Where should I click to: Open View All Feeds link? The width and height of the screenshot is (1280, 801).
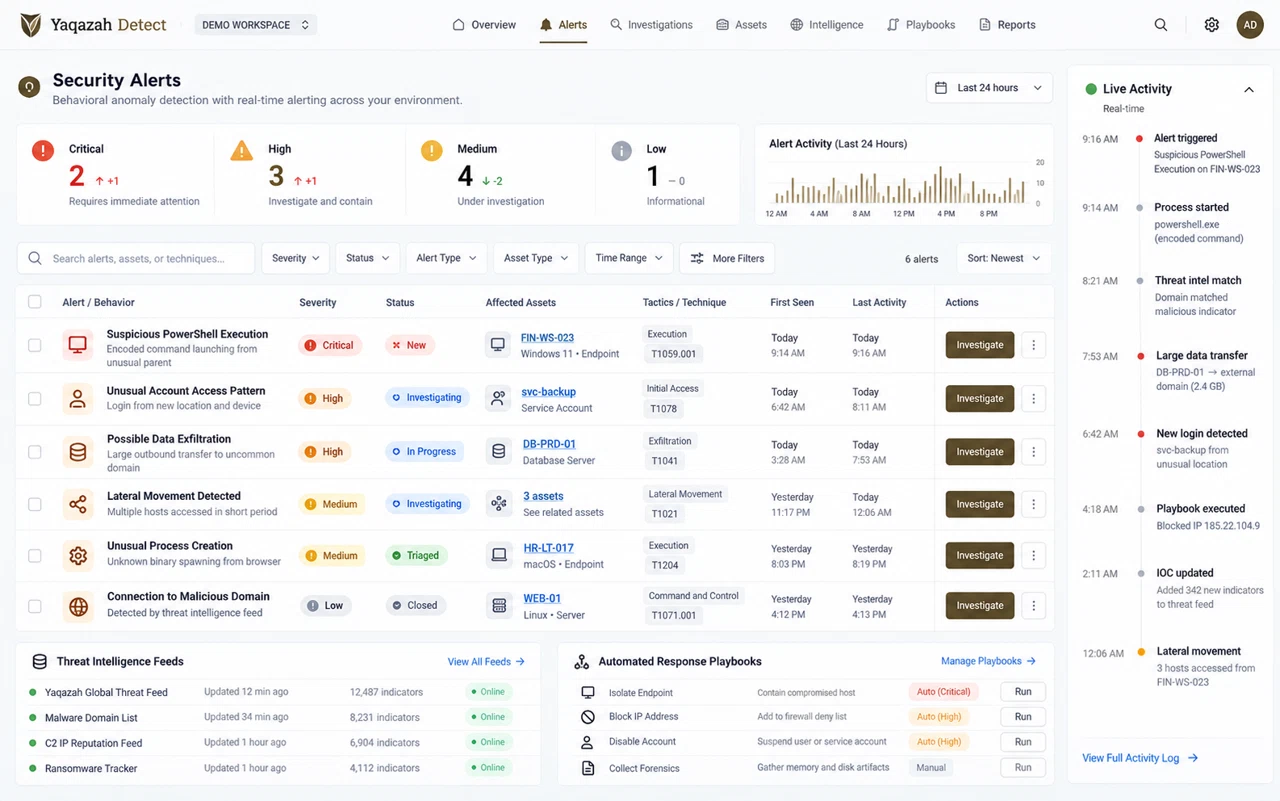click(486, 662)
